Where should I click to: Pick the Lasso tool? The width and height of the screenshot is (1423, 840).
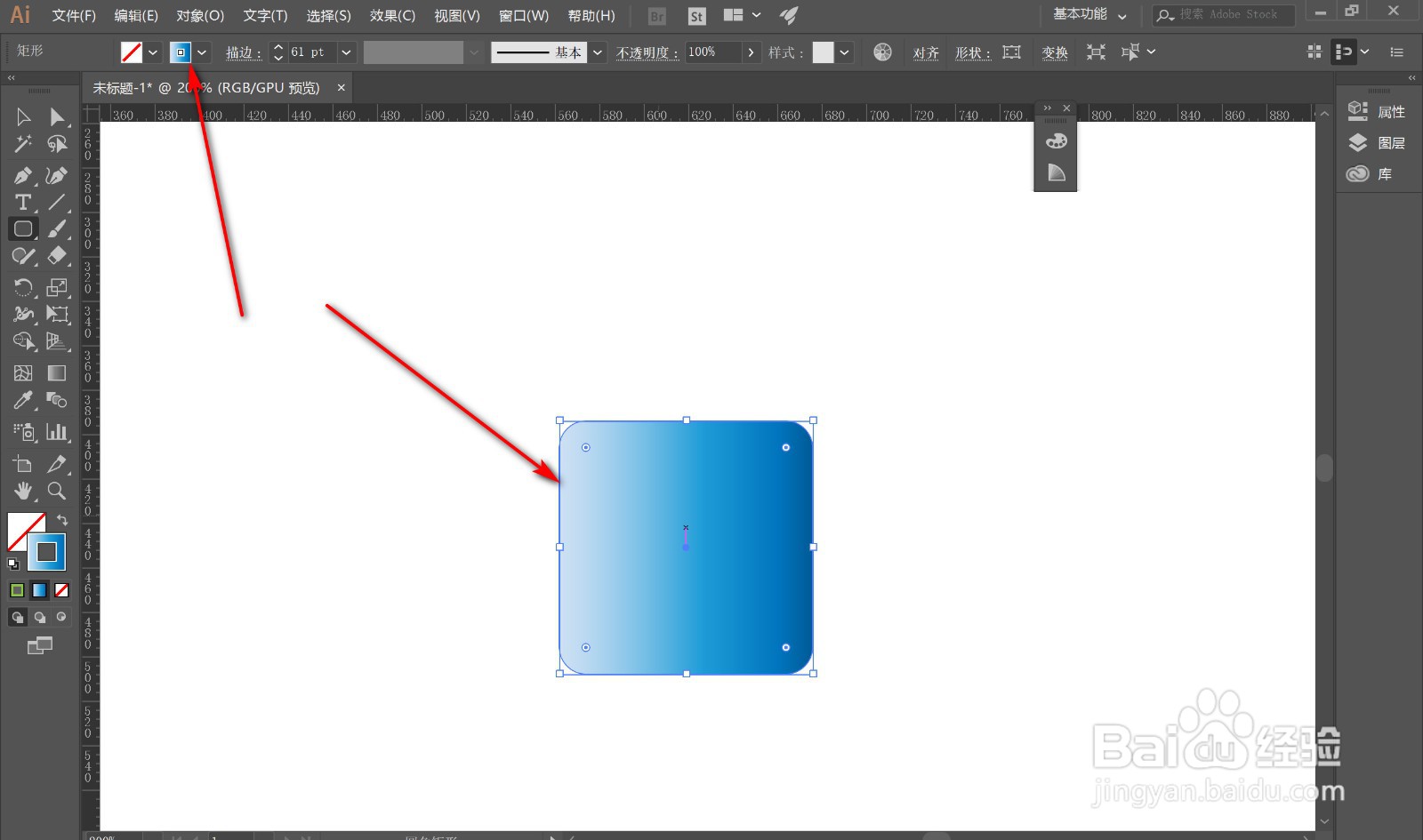57,143
